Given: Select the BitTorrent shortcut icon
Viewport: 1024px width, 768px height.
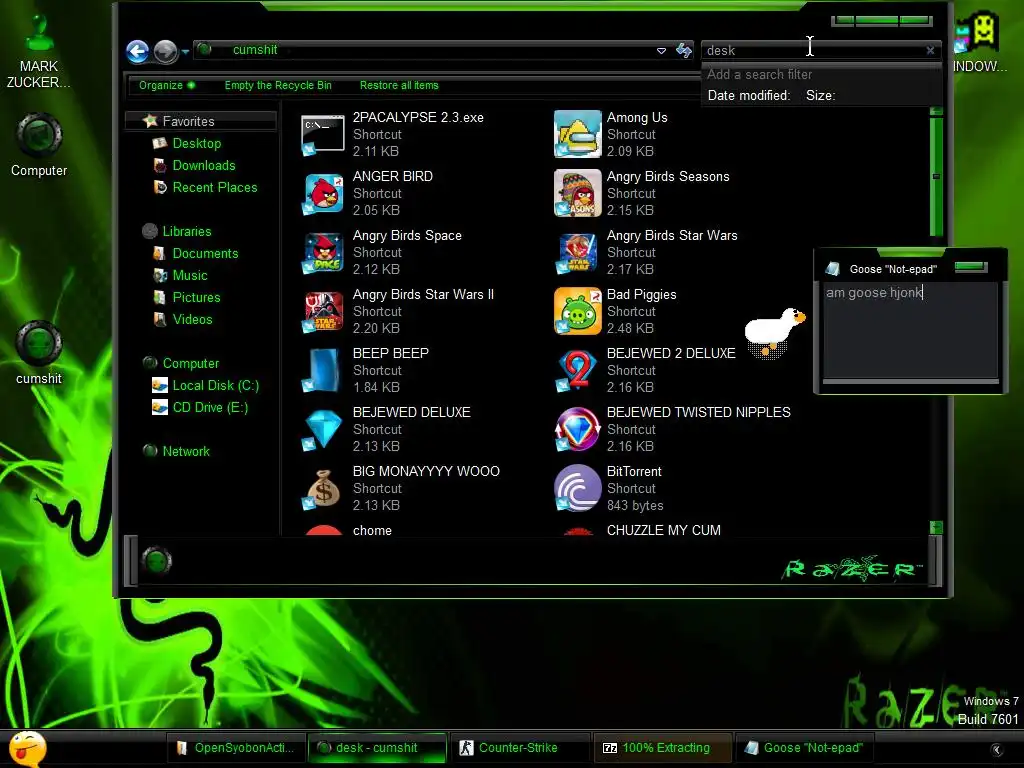Looking at the screenshot, I should pos(577,488).
